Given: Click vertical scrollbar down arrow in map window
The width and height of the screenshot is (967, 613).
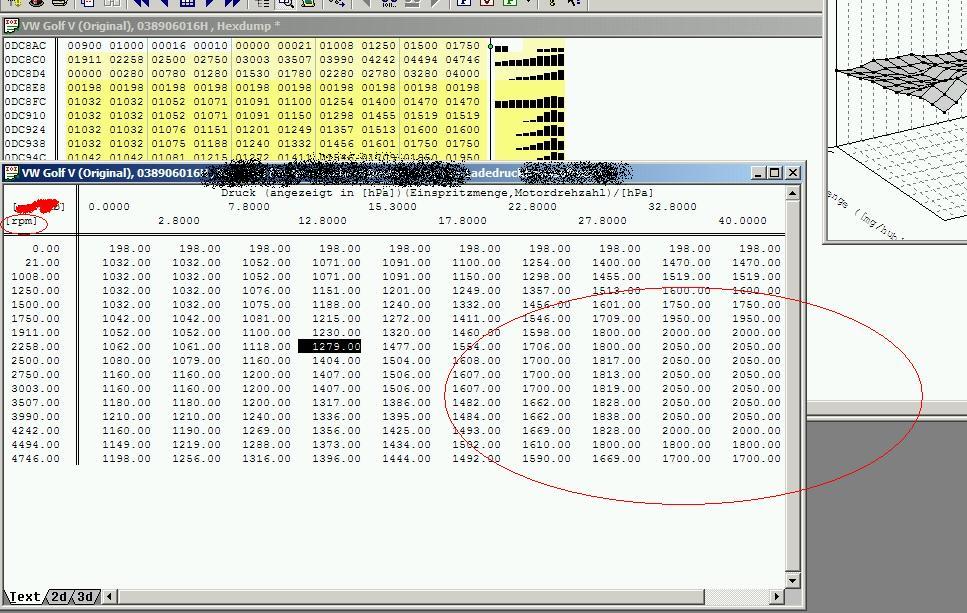Looking at the screenshot, I should click(792, 580).
